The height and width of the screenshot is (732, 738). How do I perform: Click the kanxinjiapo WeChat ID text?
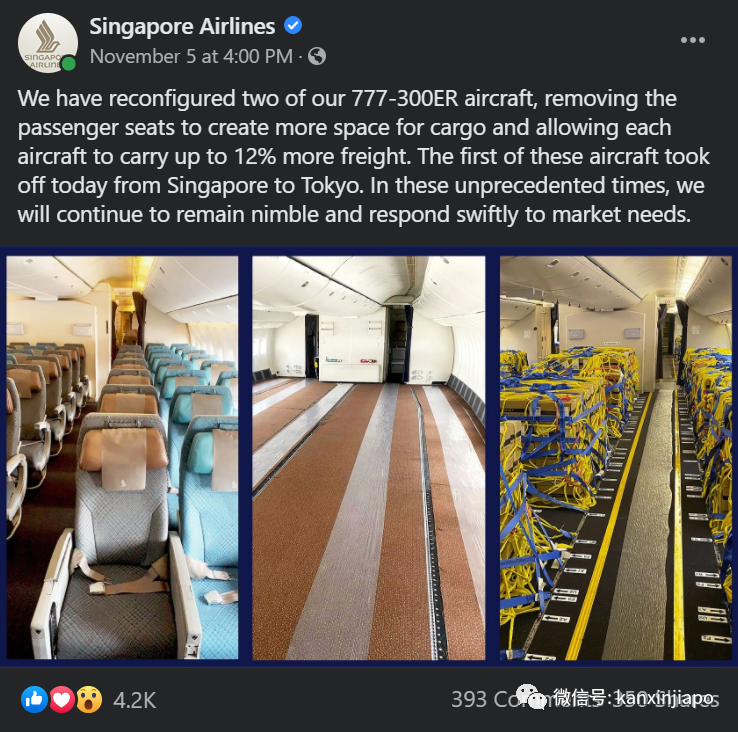point(664,698)
